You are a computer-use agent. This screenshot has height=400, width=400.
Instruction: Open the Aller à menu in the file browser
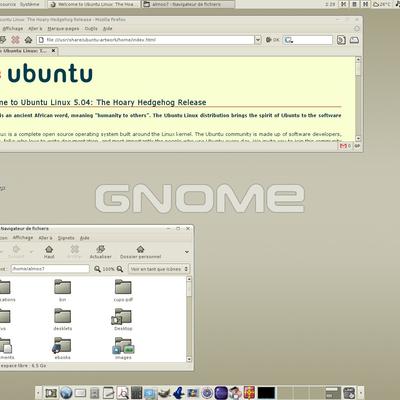[45, 238]
